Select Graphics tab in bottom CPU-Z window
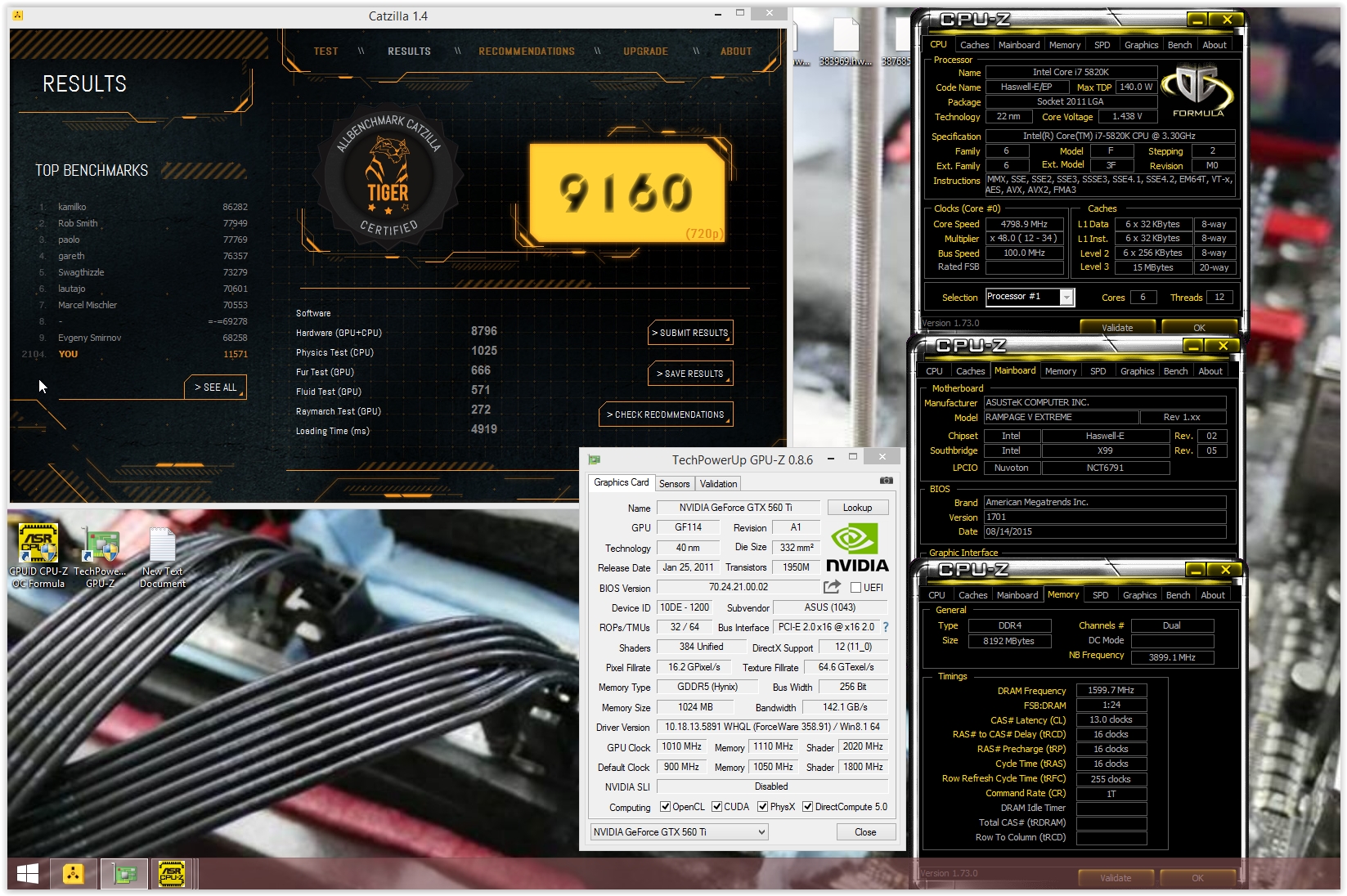Viewport: 1347px width, 896px height. [1139, 595]
